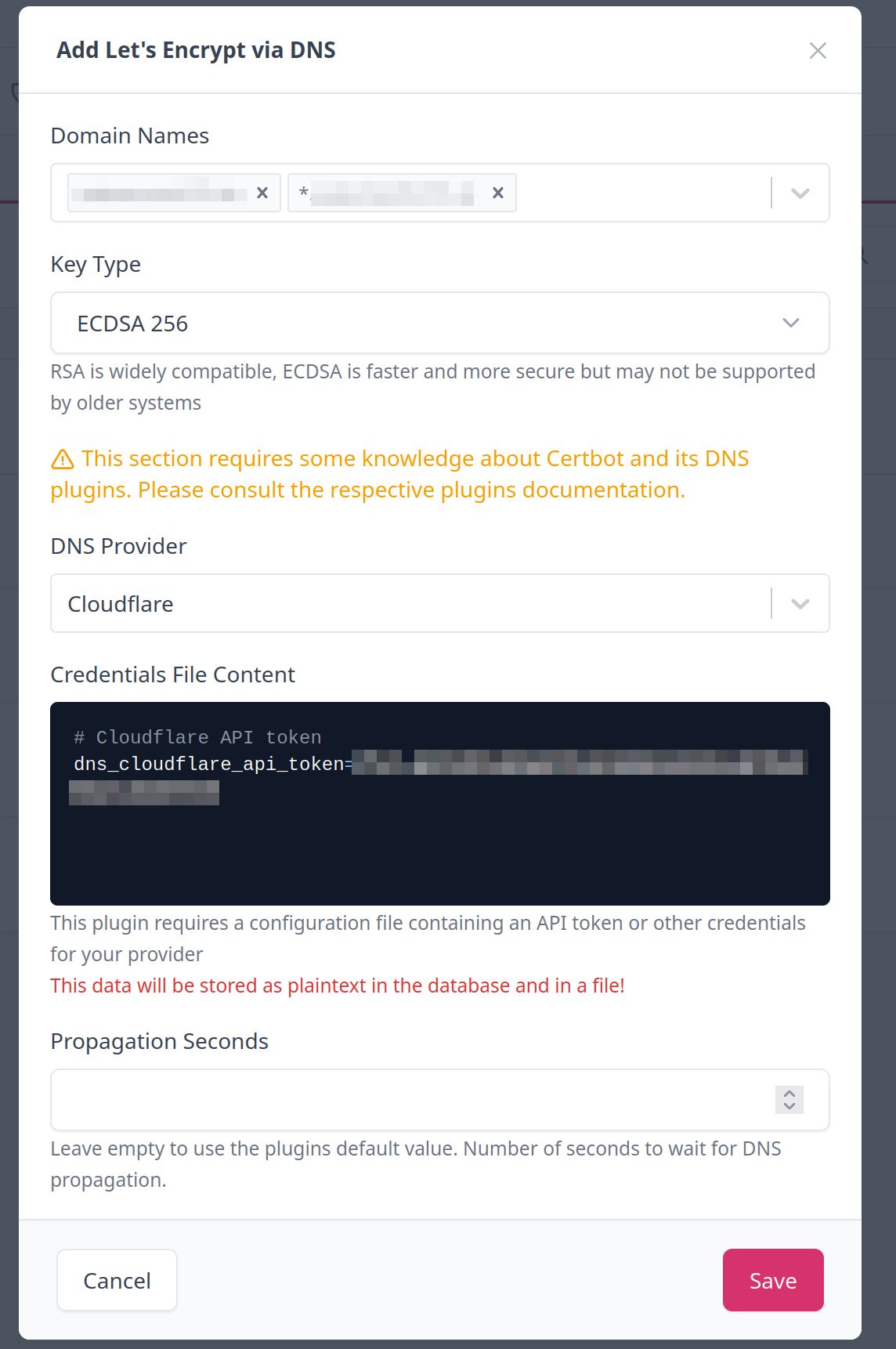This screenshot has width=896, height=1349.
Task: Click the orange warning triangle icon
Action: tap(63, 459)
